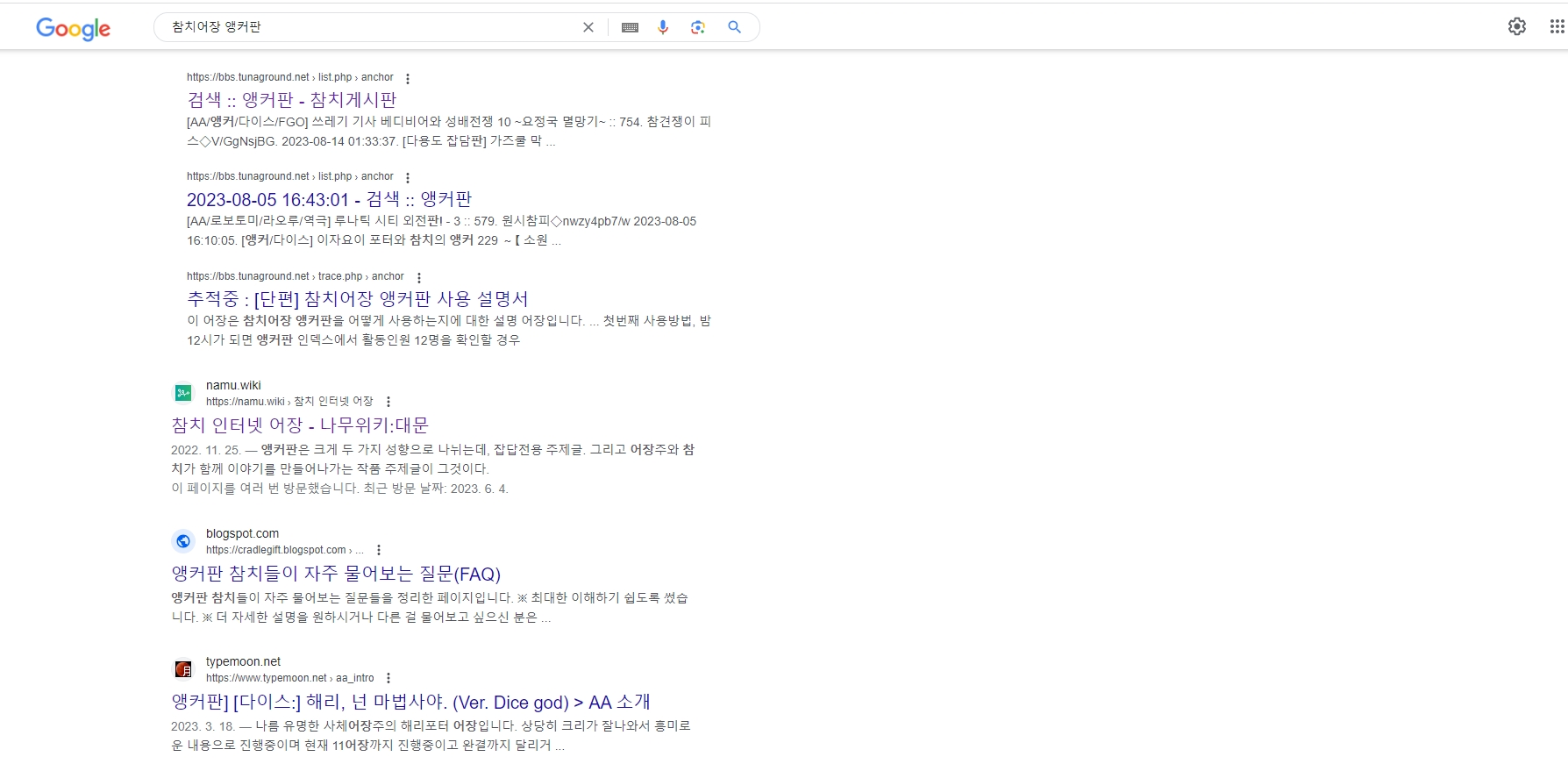Open the Google apps grid

pos(1557,26)
